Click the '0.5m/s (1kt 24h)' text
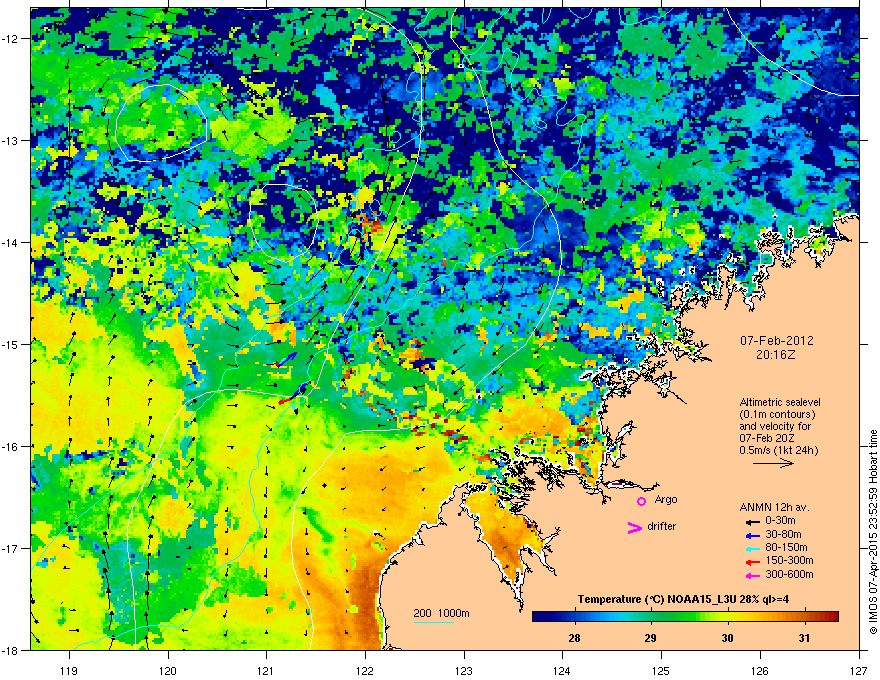The width and height of the screenshot is (880, 680). tap(779, 450)
